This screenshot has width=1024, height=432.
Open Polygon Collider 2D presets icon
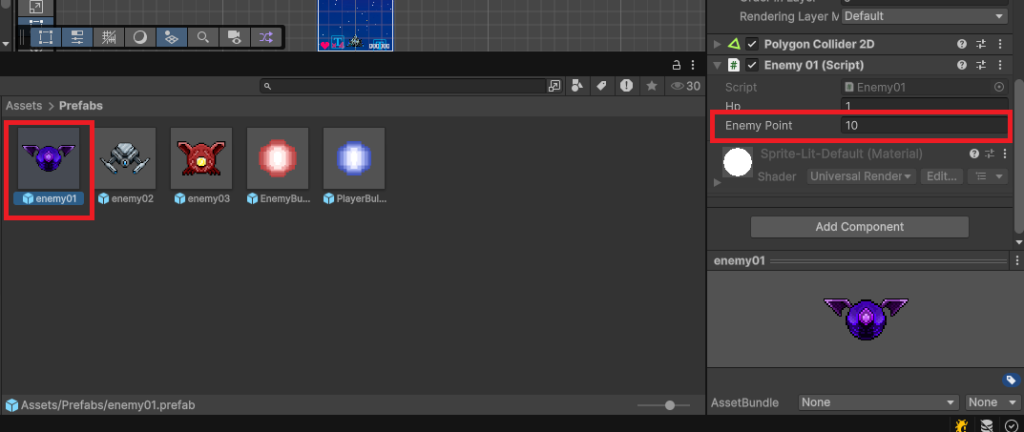[x=981, y=44]
